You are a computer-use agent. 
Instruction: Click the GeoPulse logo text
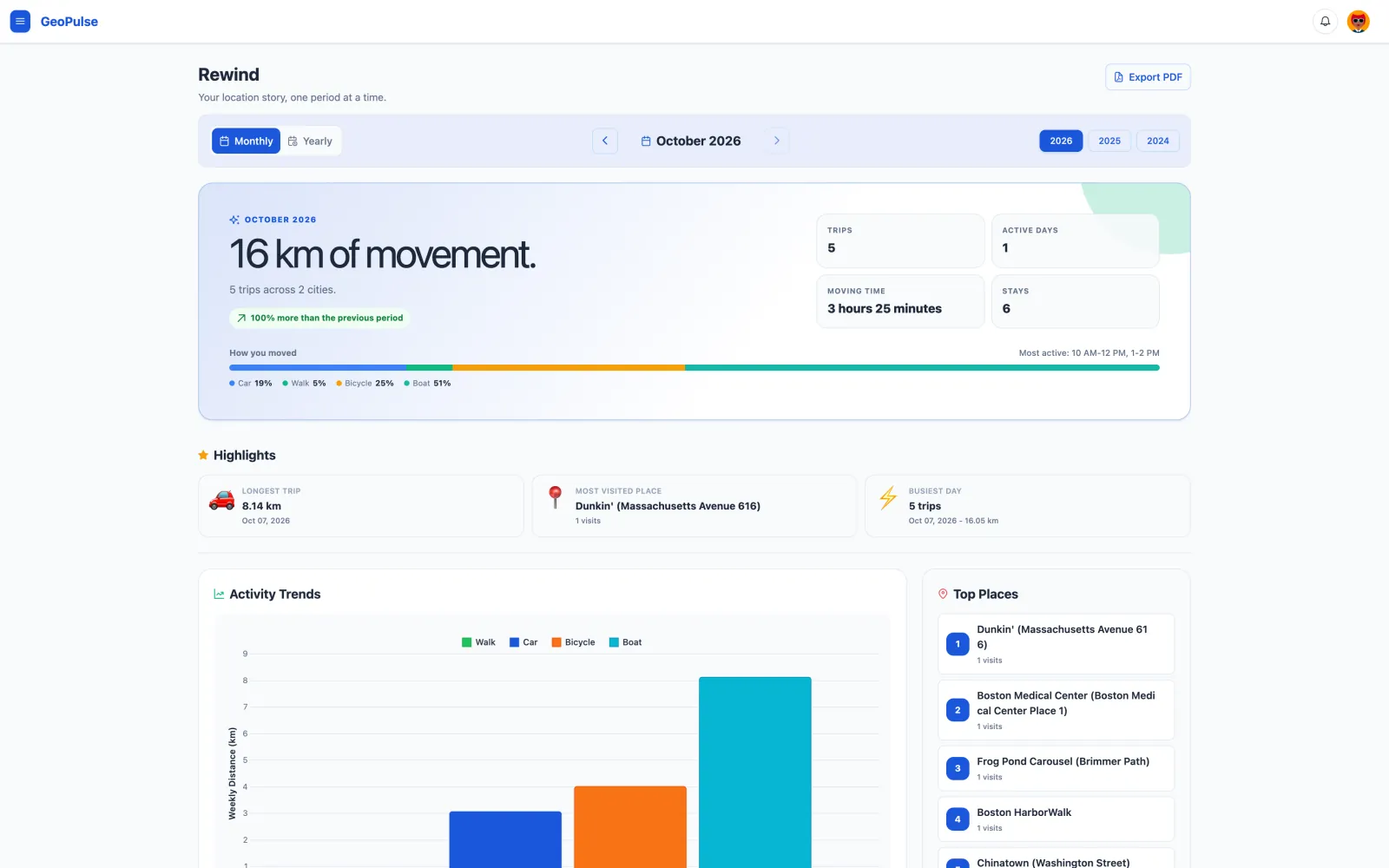tap(69, 22)
